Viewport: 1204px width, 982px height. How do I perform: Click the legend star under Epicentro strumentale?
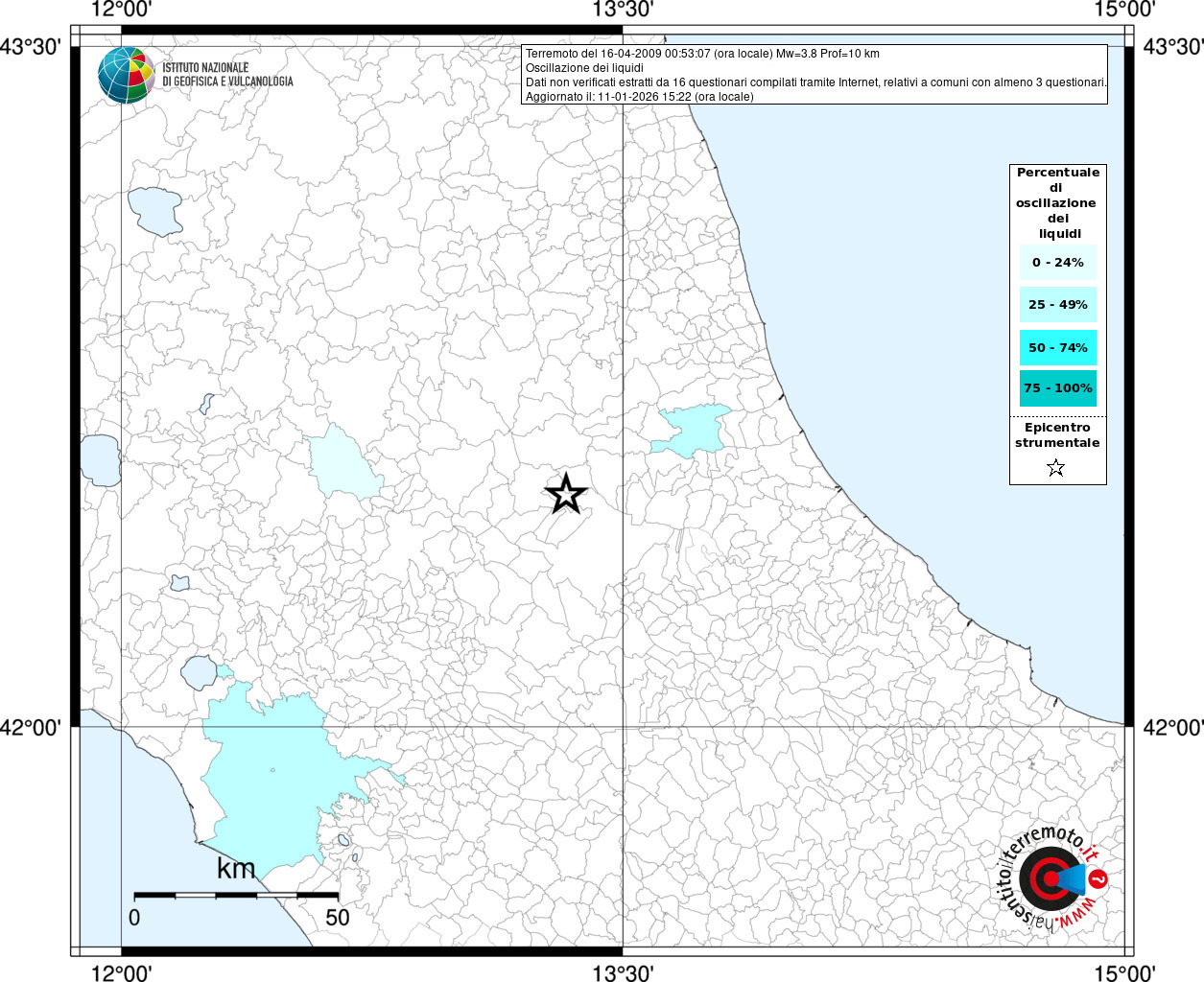coord(1056,468)
